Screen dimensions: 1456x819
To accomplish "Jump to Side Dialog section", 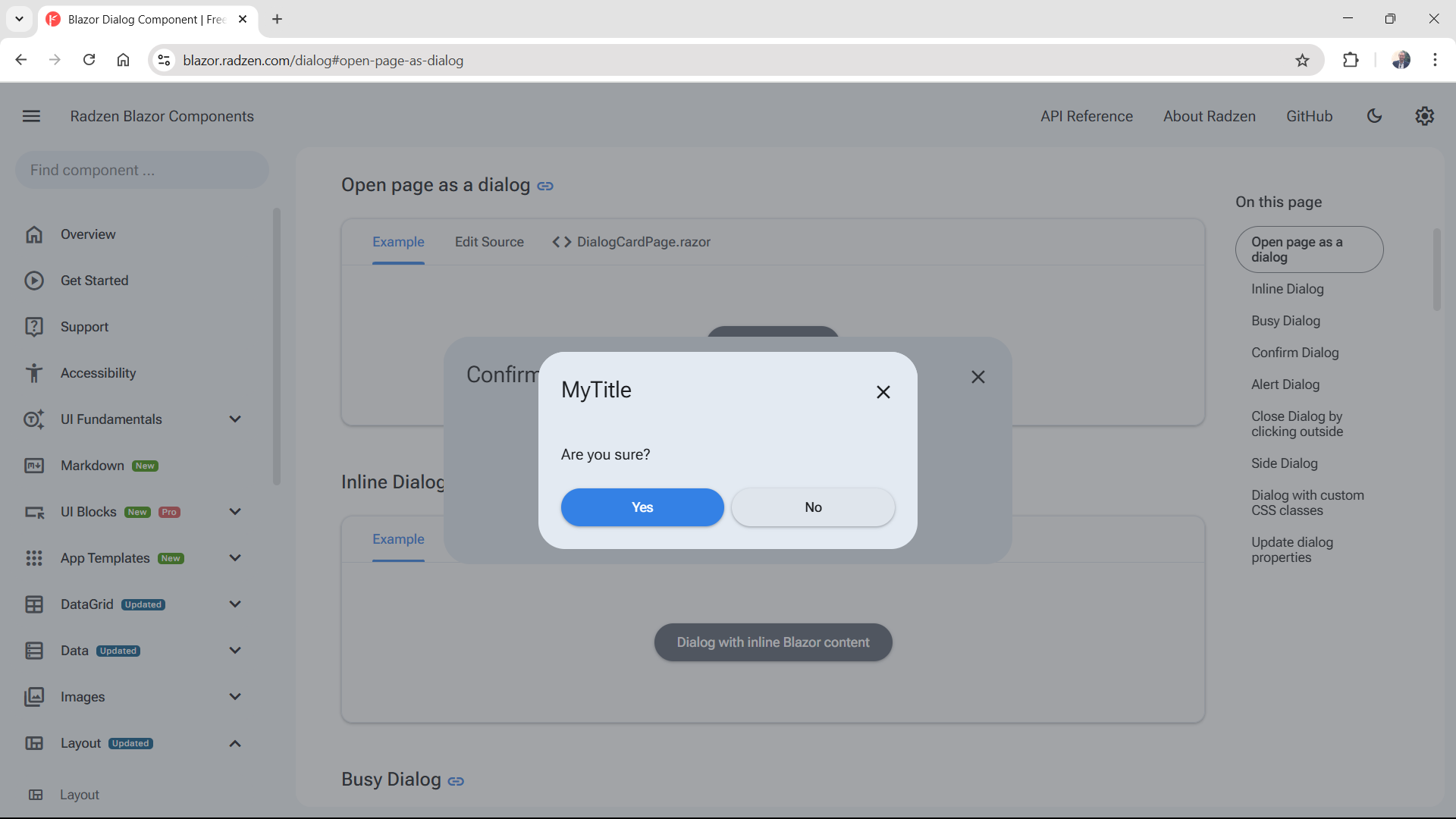I will (x=1285, y=463).
